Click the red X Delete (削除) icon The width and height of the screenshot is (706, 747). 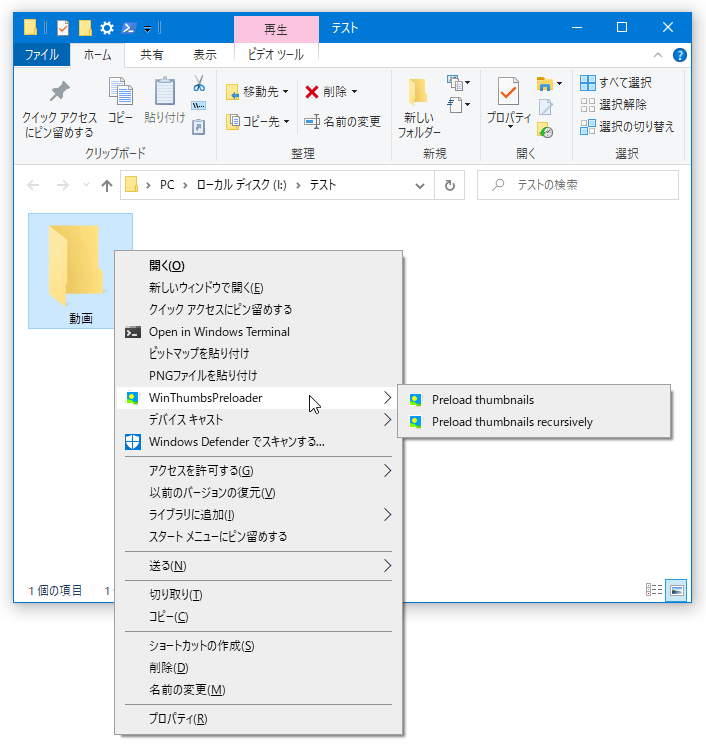312,92
